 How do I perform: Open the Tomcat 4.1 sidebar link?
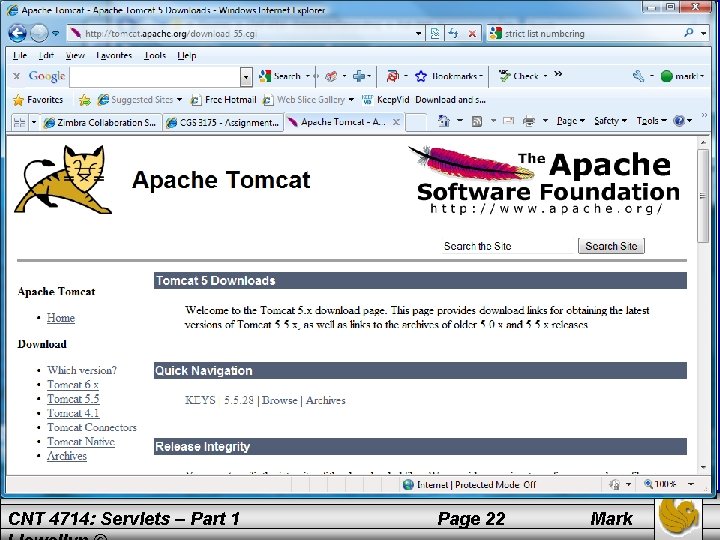(73, 413)
